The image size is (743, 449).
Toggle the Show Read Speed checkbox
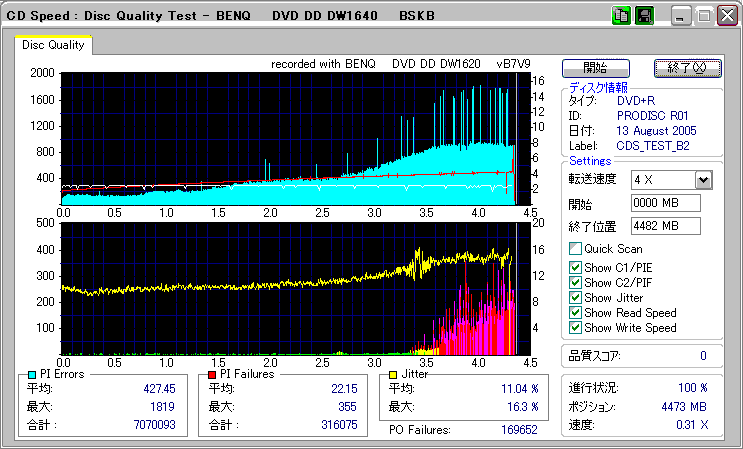coord(575,312)
